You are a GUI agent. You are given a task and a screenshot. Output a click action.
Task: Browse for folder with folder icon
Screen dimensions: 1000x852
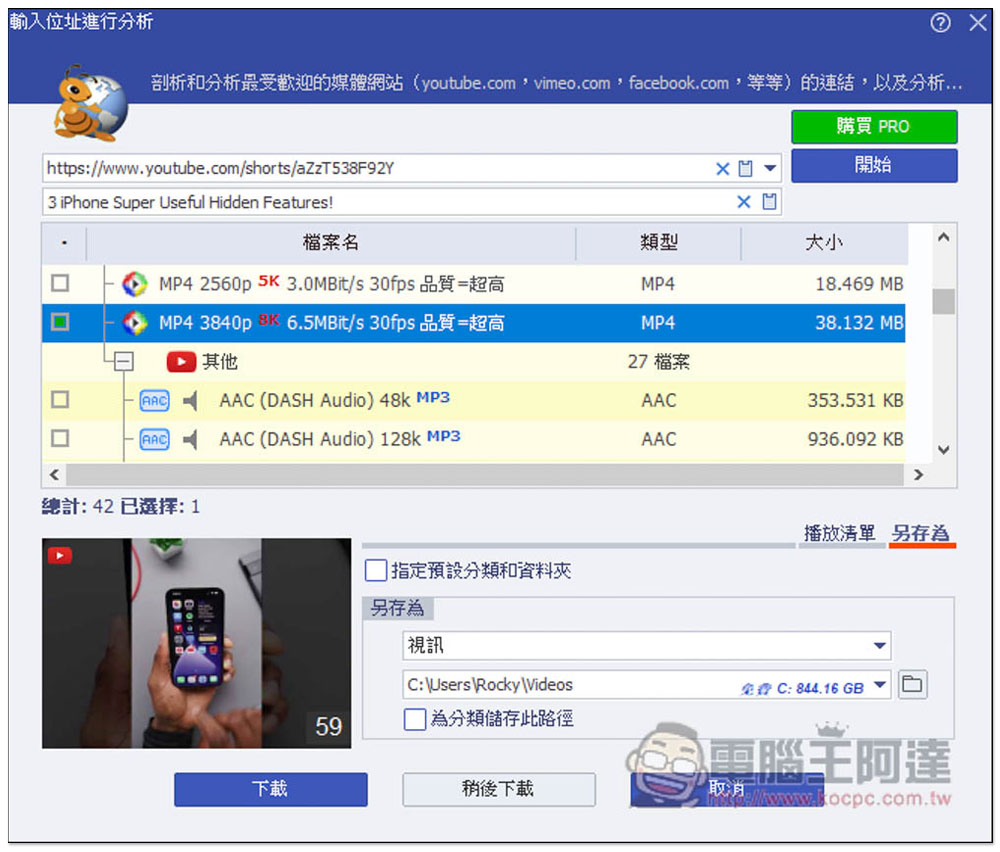(912, 684)
